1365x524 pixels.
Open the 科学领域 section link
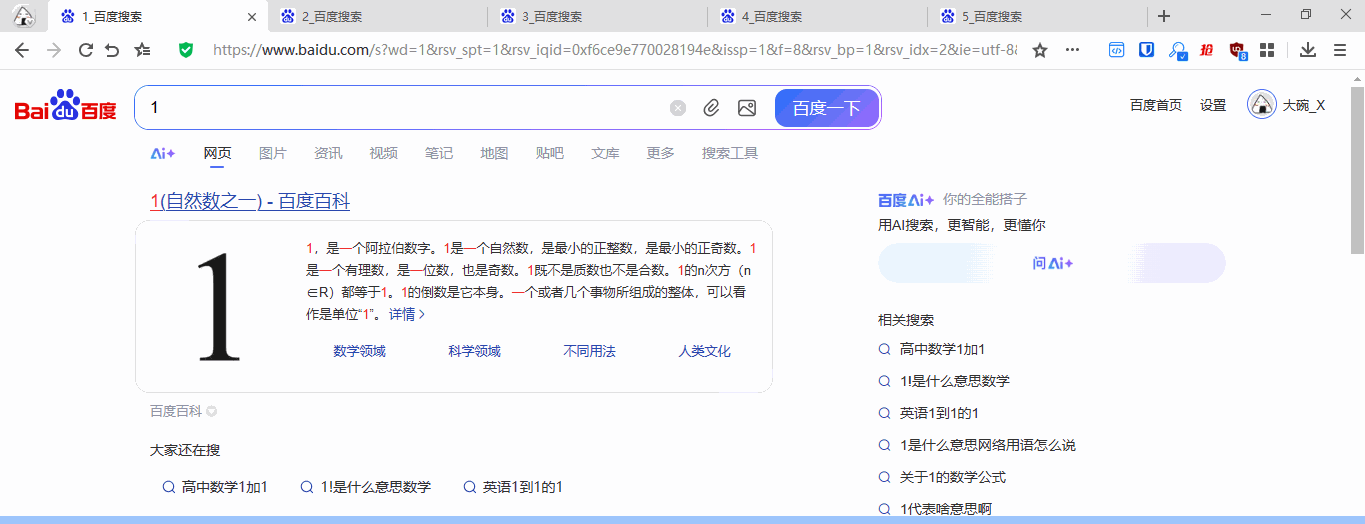pyautogui.click(x=474, y=351)
